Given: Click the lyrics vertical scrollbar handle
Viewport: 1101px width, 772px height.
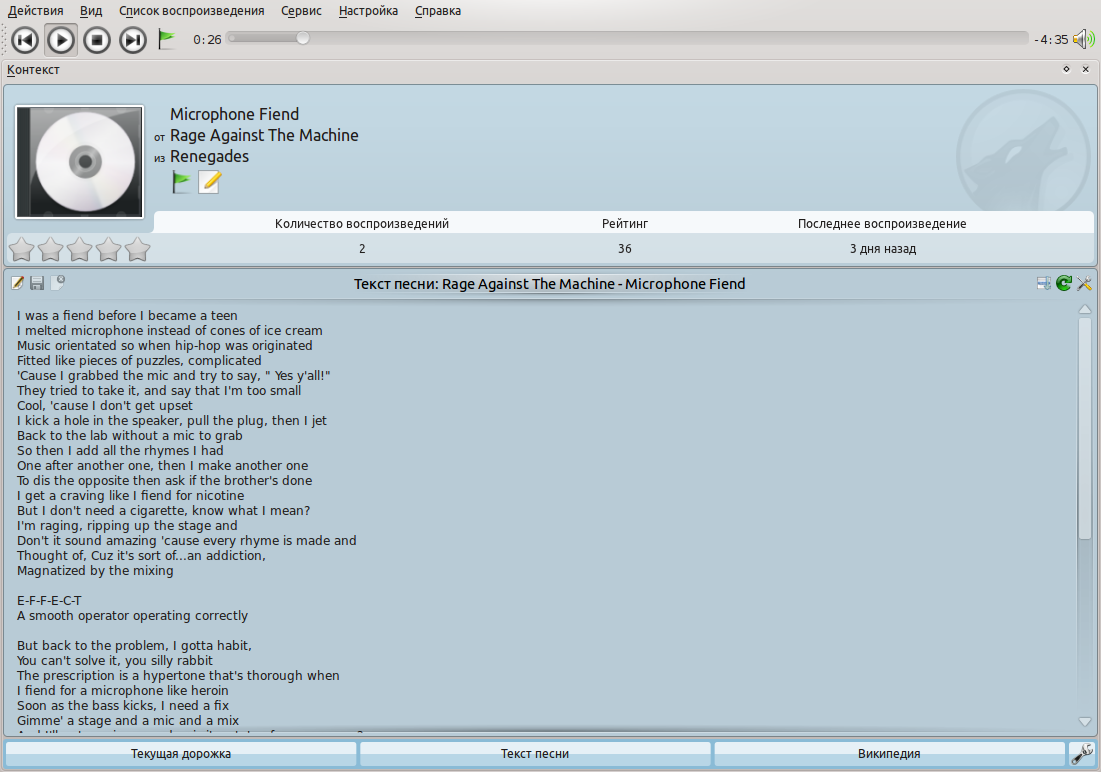Looking at the screenshot, I should [x=1085, y=428].
